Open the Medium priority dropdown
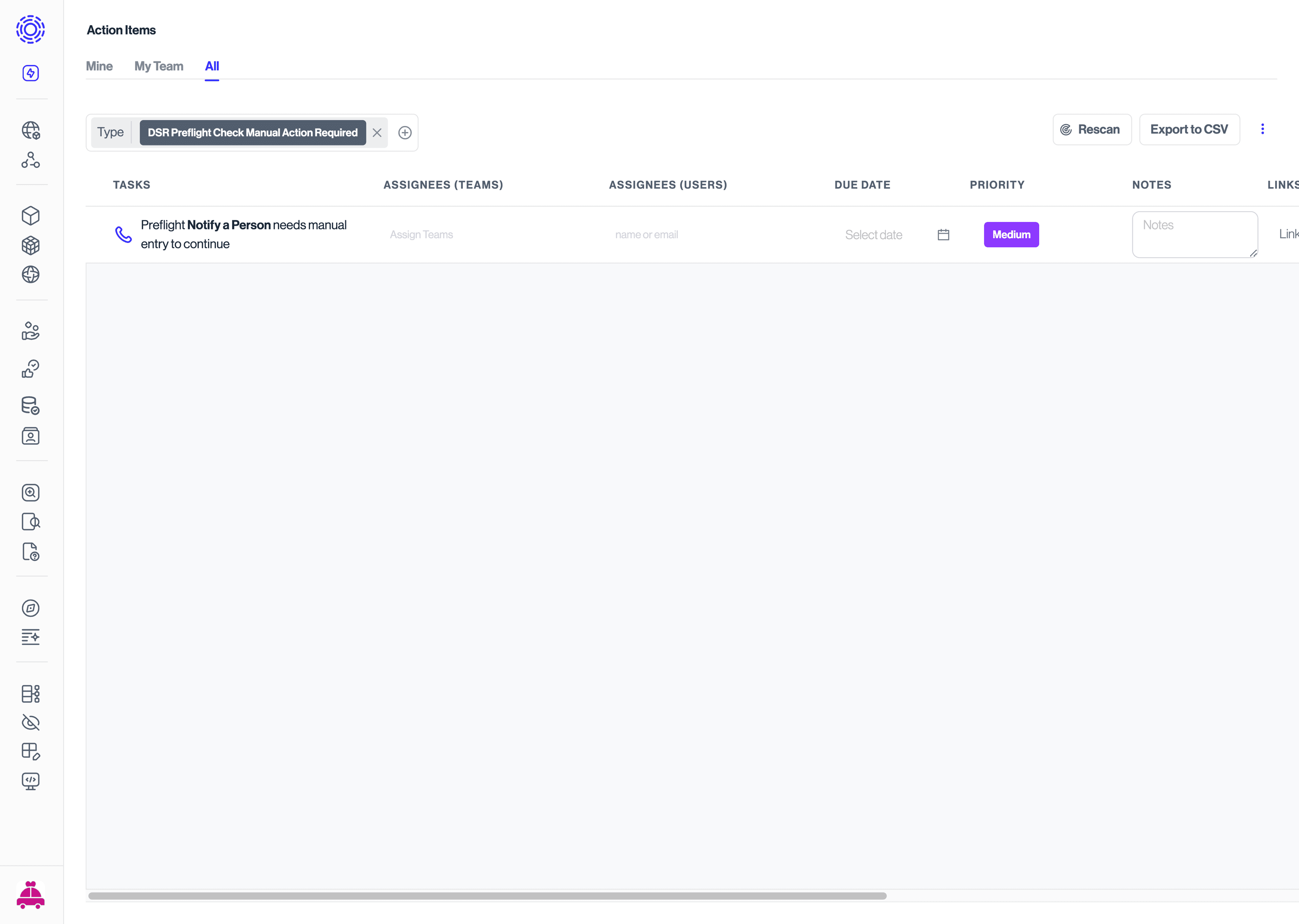This screenshot has height=924, width=1299. click(x=1011, y=234)
